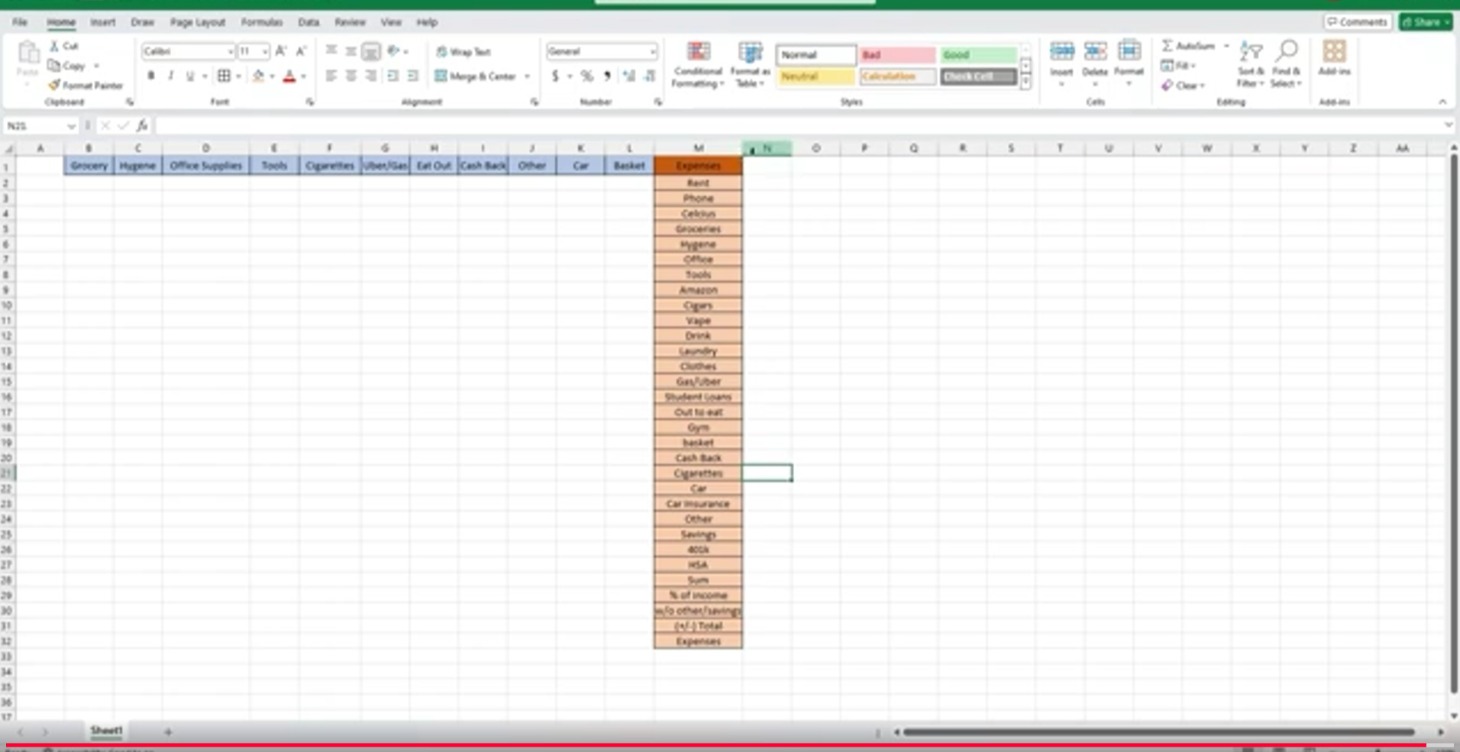
Task: Click Format as Table icon
Action: click(750, 64)
